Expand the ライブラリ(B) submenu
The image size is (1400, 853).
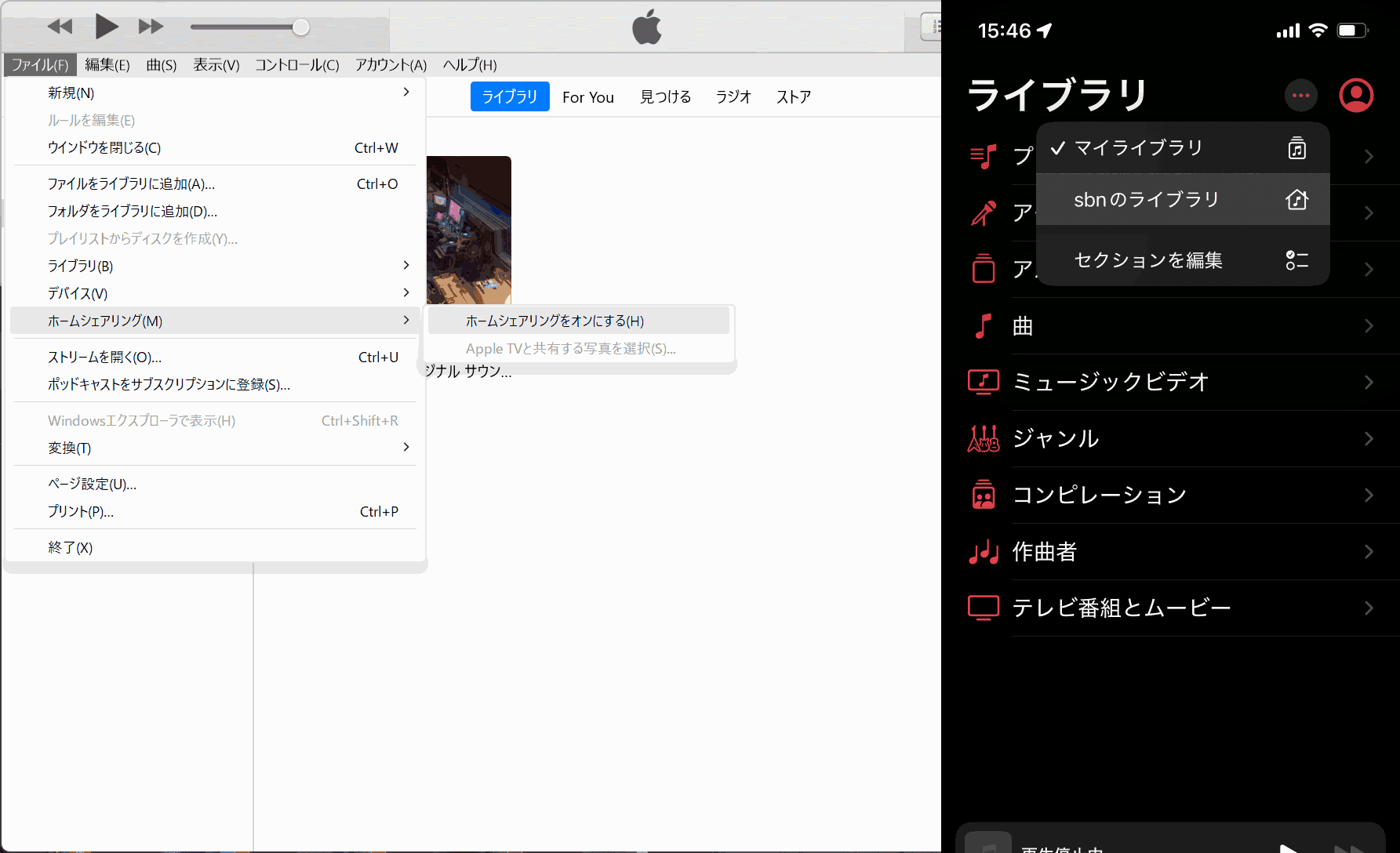coord(79,266)
